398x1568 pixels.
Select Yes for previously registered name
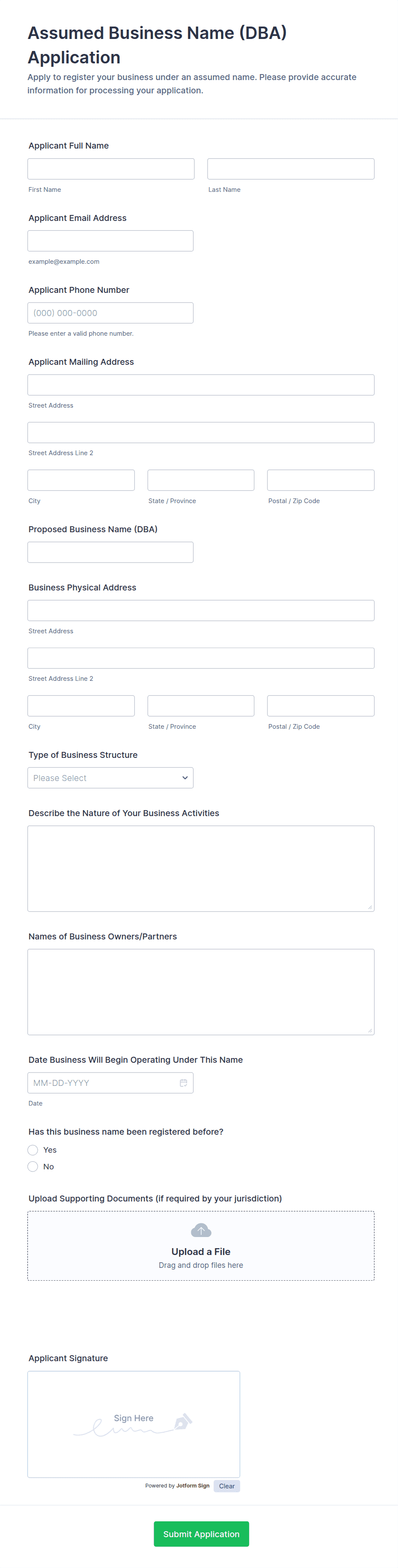point(33,1150)
